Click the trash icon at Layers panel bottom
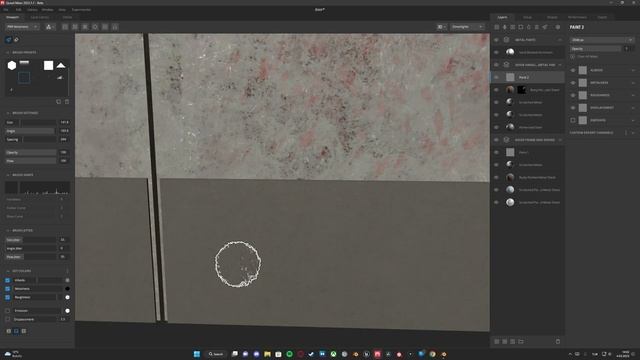 [x=558, y=342]
